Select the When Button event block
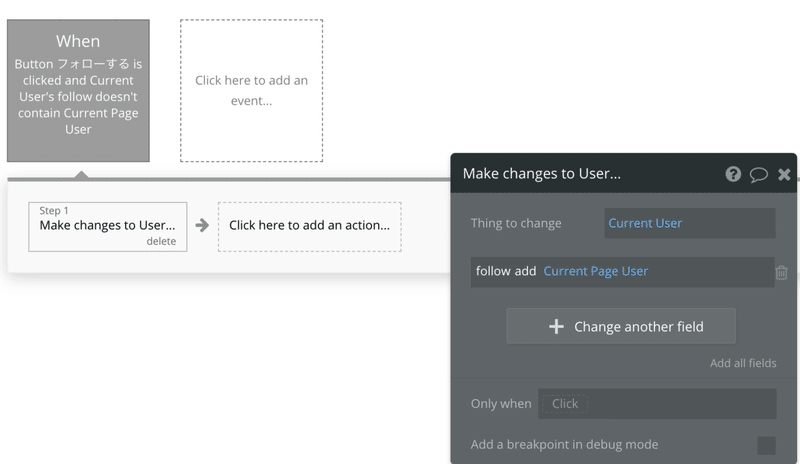This screenshot has height=464, width=800. 78,91
